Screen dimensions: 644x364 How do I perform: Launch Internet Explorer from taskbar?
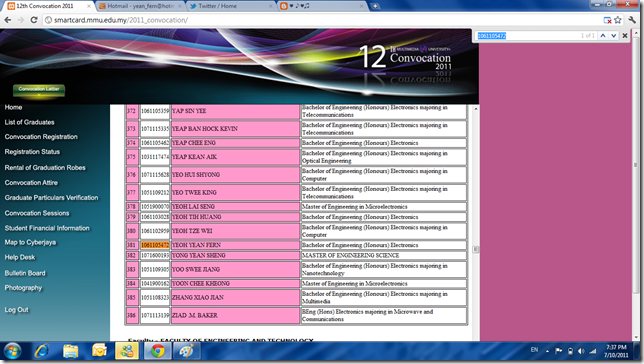(41, 352)
